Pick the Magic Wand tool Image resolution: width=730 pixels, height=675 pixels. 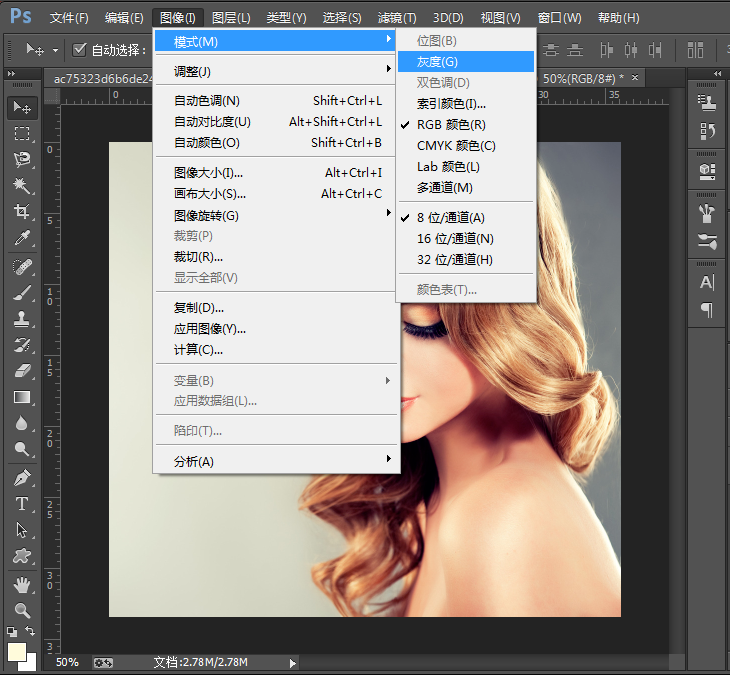point(22,186)
